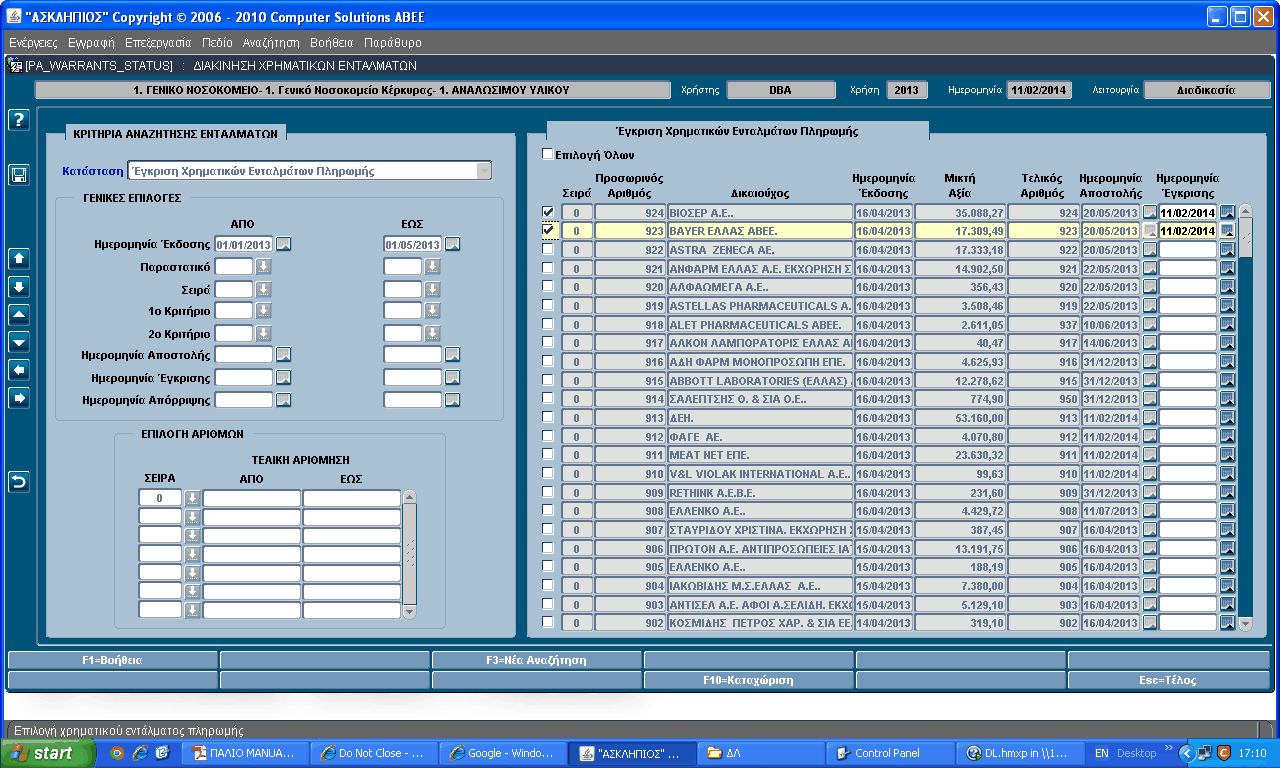Viewport: 1280px width, 768px height.
Task: Check the ΑΛΦΑΩΜΕΓΑ row checkbox
Action: click(x=547, y=286)
